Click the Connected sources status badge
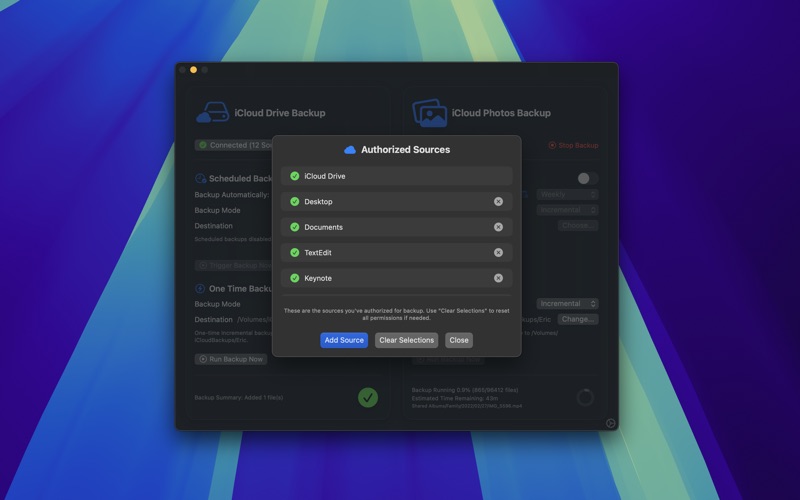The width and height of the screenshot is (800, 500). [234, 145]
